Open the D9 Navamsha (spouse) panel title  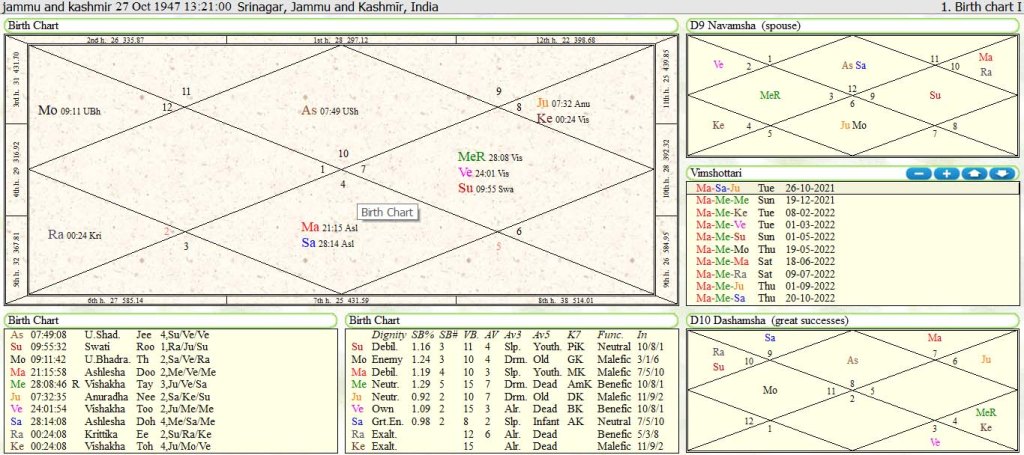(x=748, y=24)
